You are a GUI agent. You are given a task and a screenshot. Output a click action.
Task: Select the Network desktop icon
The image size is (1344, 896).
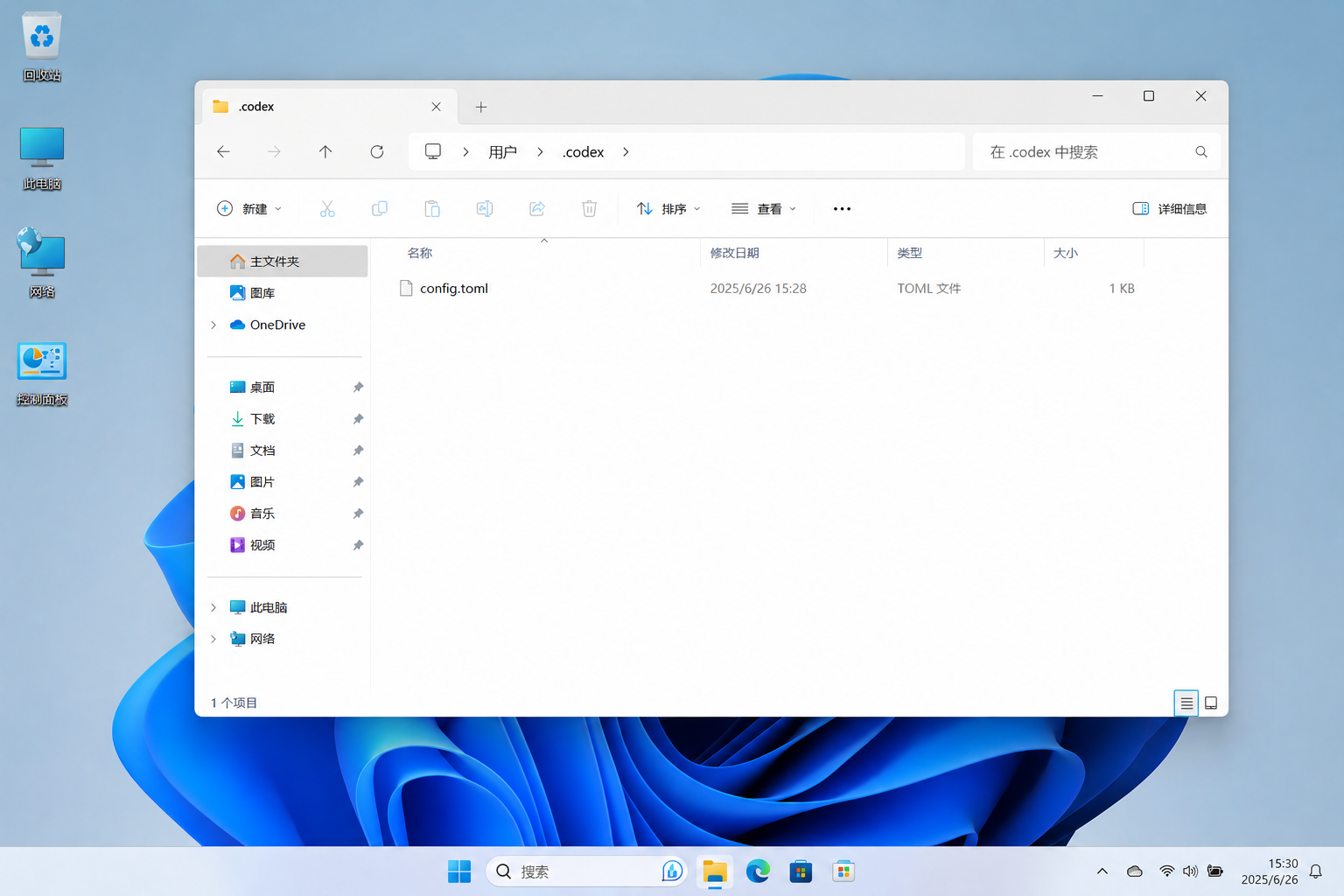pos(42,263)
